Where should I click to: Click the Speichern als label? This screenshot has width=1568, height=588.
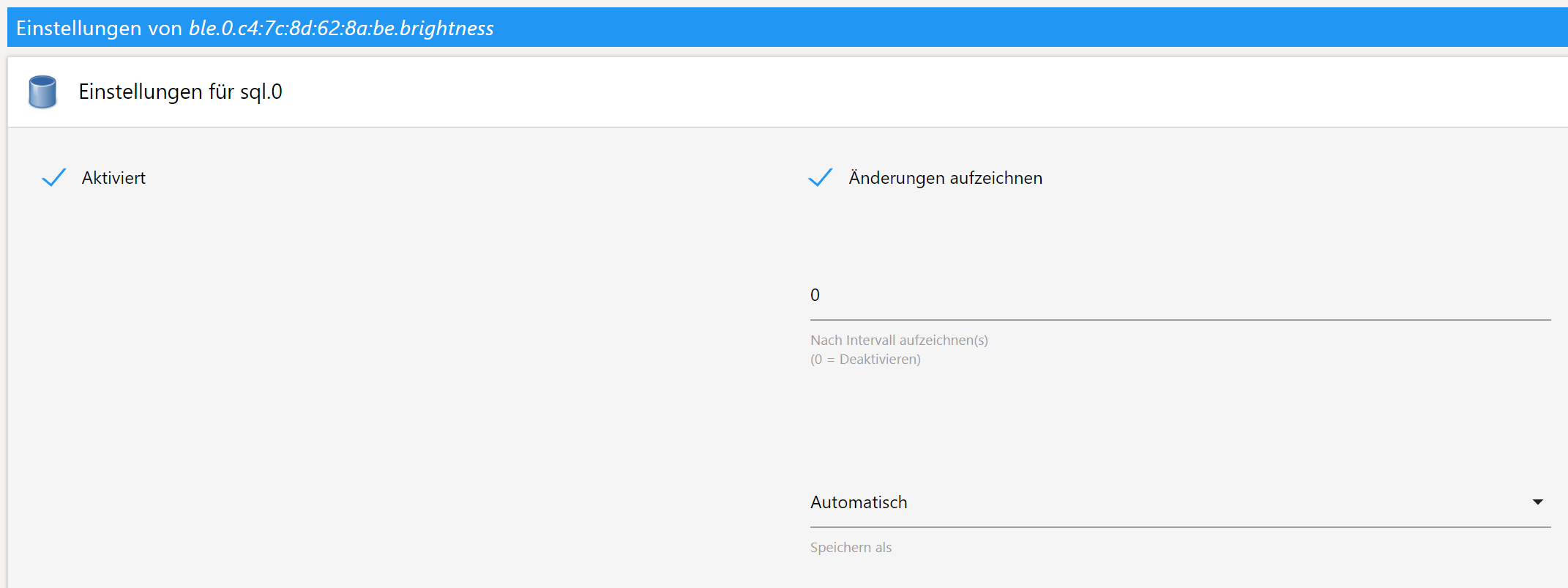[851, 548]
